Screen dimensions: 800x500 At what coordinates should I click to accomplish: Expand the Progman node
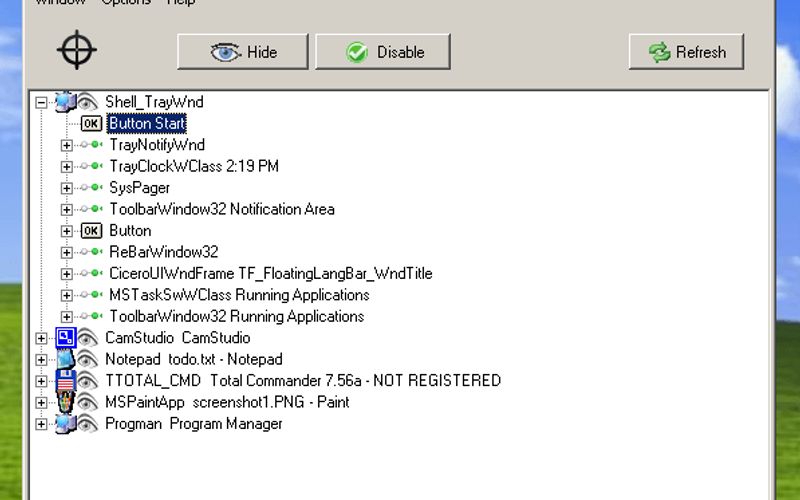tap(41, 424)
